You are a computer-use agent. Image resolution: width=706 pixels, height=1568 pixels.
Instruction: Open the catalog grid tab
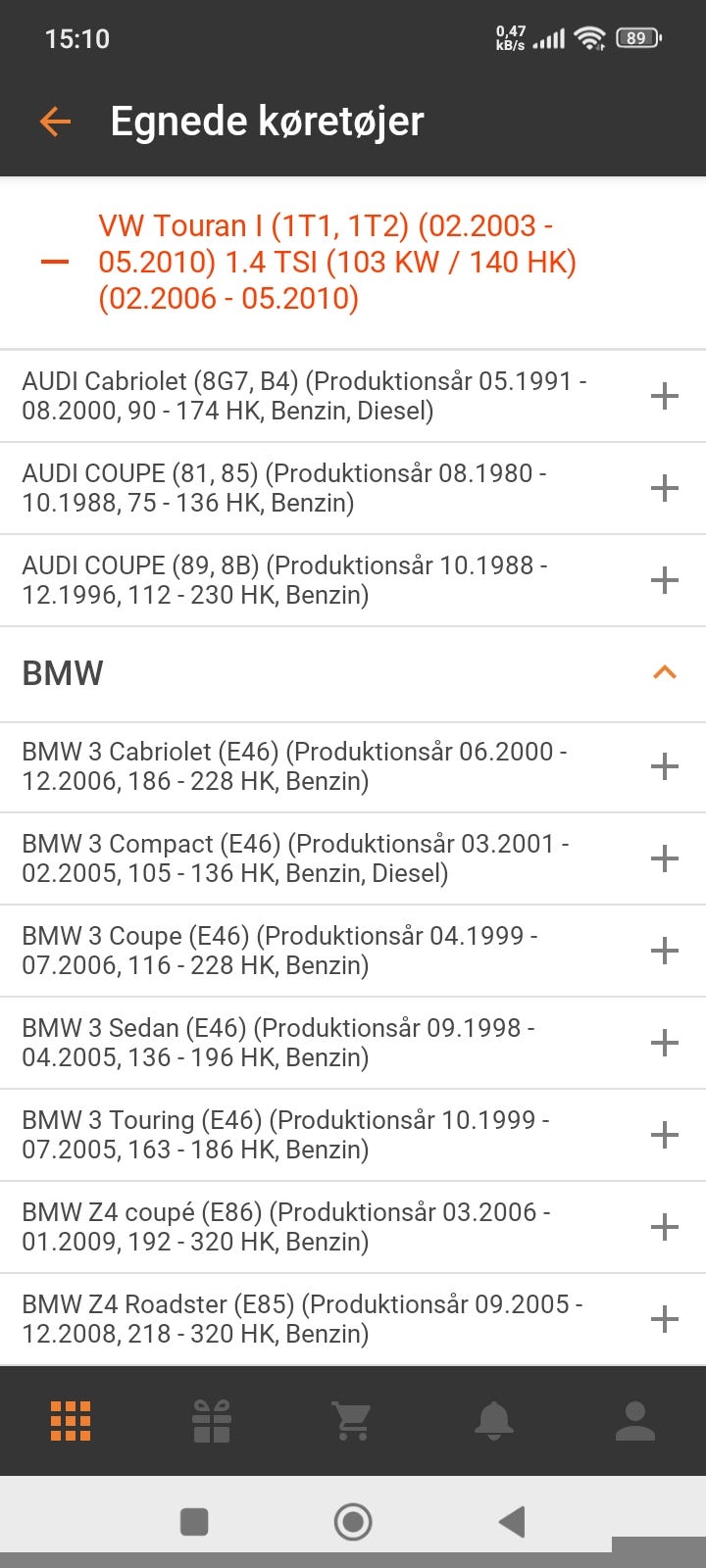coord(71,1421)
